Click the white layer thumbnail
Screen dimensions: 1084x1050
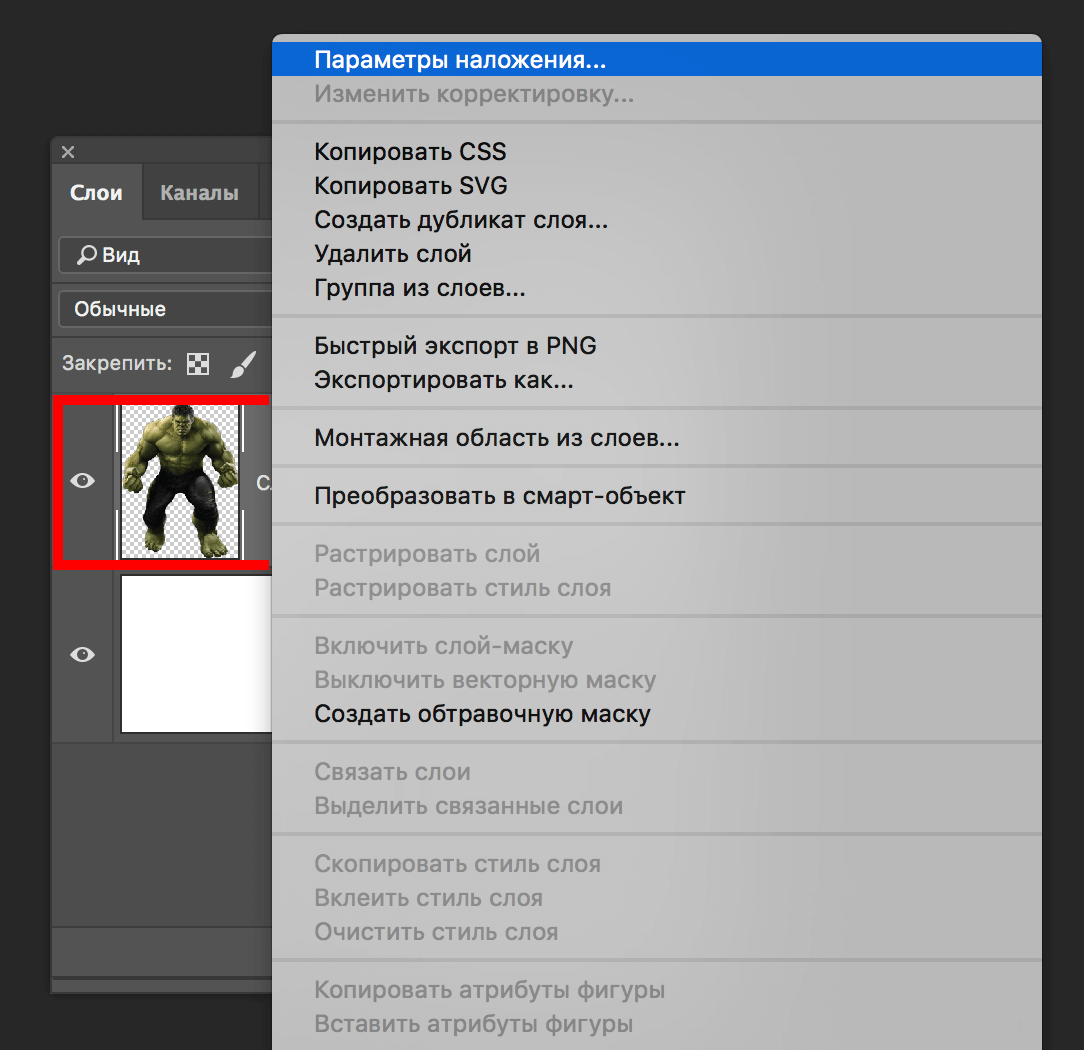[196, 654]
